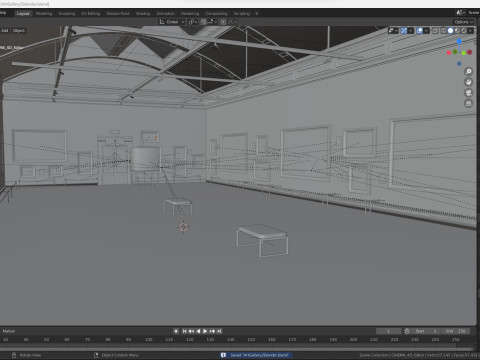This screenshot has width=480, height=360.
Task: Open the Compositing workspace tab
Action: tap(216, 13)
